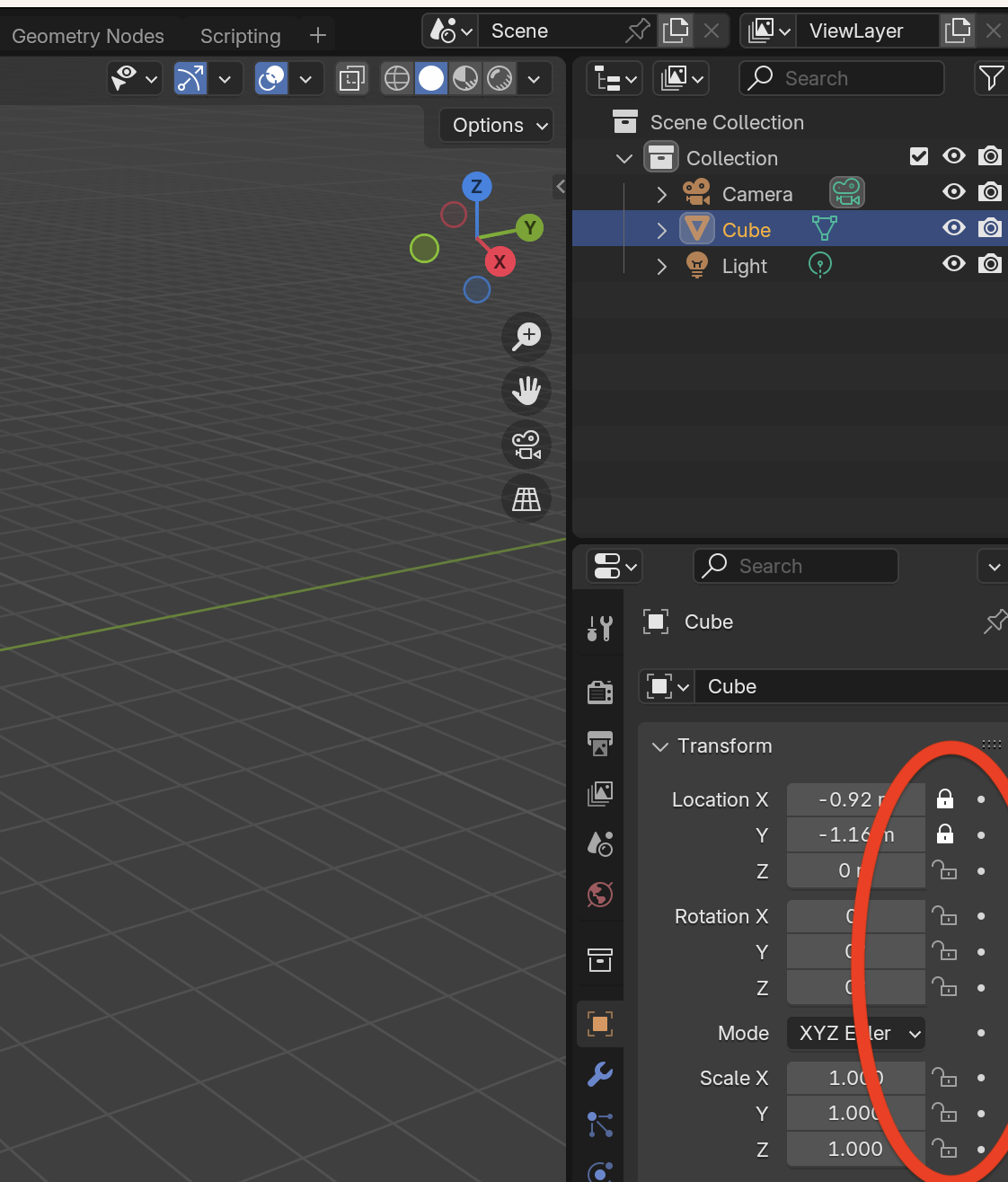
Task: Toggle the Location Z lock
Action: click(945, 870)
